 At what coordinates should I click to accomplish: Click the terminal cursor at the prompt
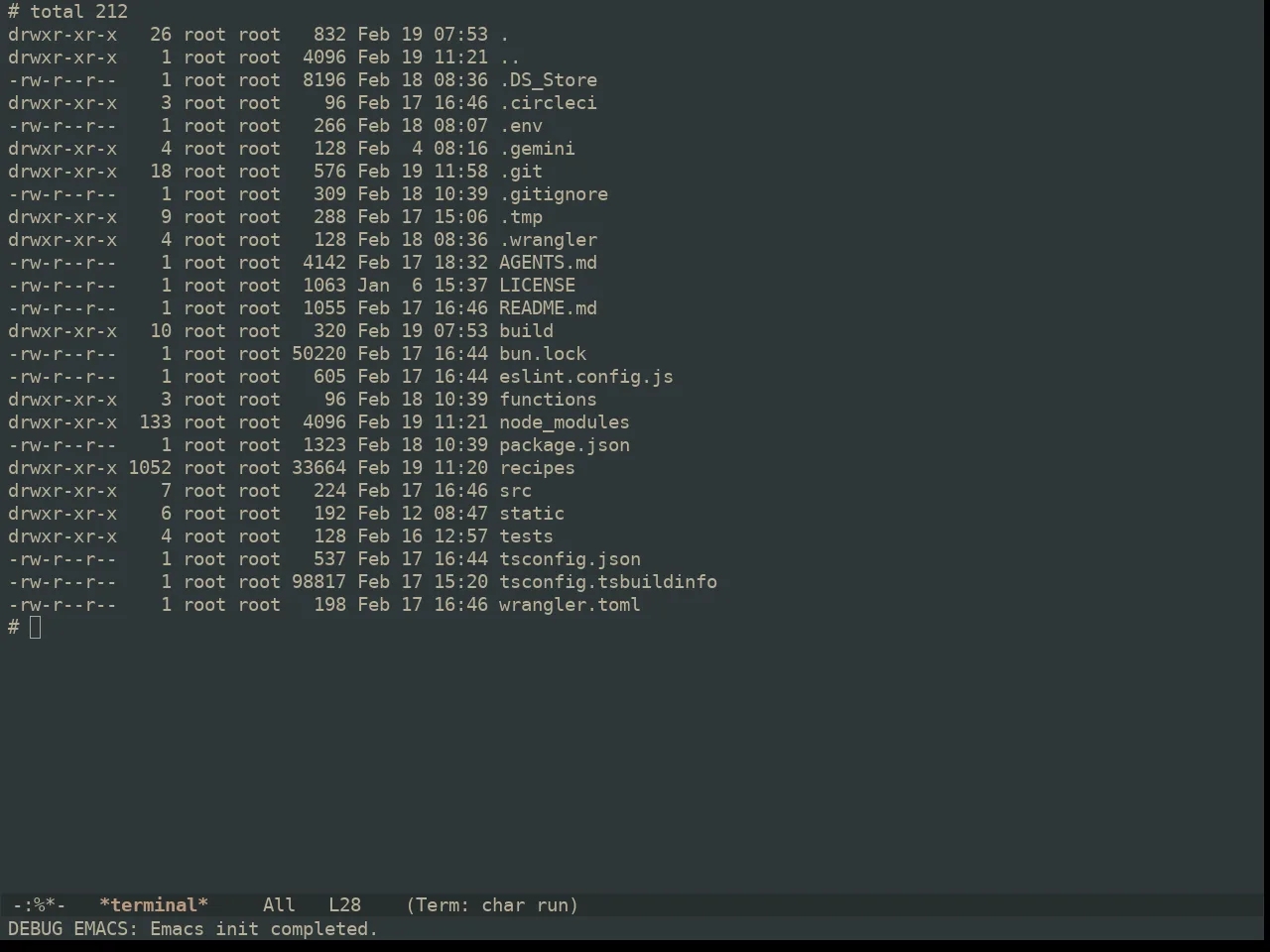36,627
